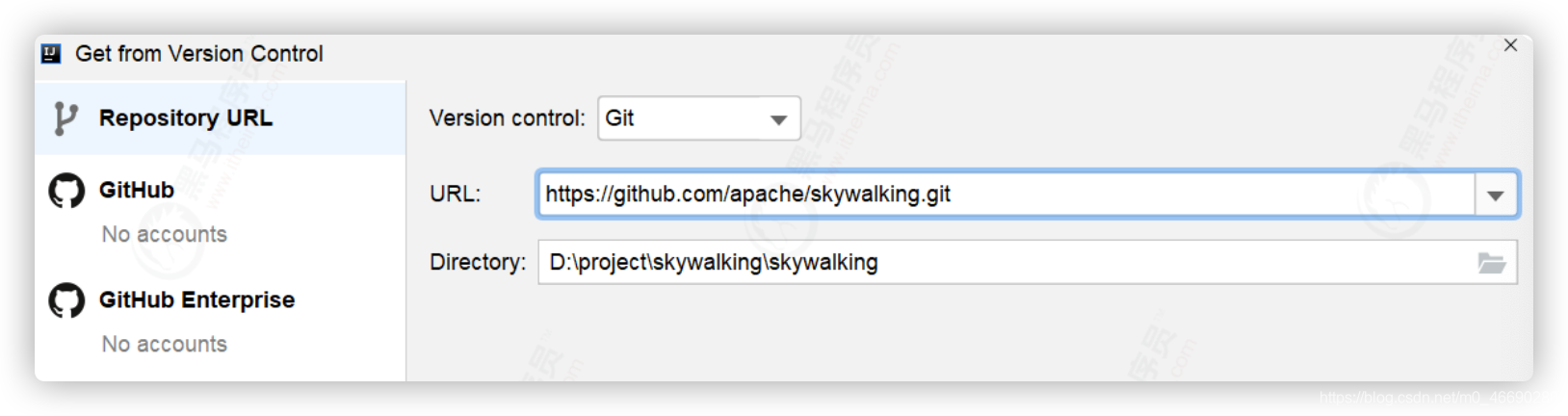Click the GitHub octocat icon

(x=66, y=191)
